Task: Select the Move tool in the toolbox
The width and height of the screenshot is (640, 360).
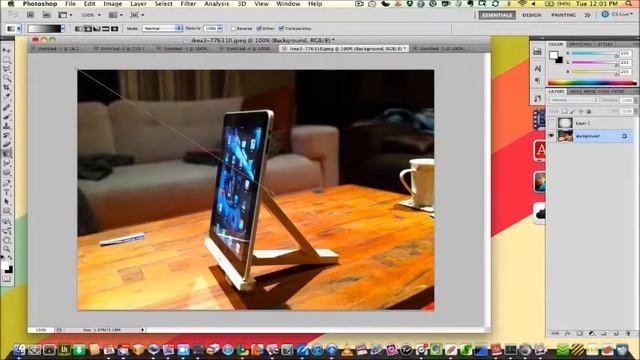Action: [x=7, y=50]
